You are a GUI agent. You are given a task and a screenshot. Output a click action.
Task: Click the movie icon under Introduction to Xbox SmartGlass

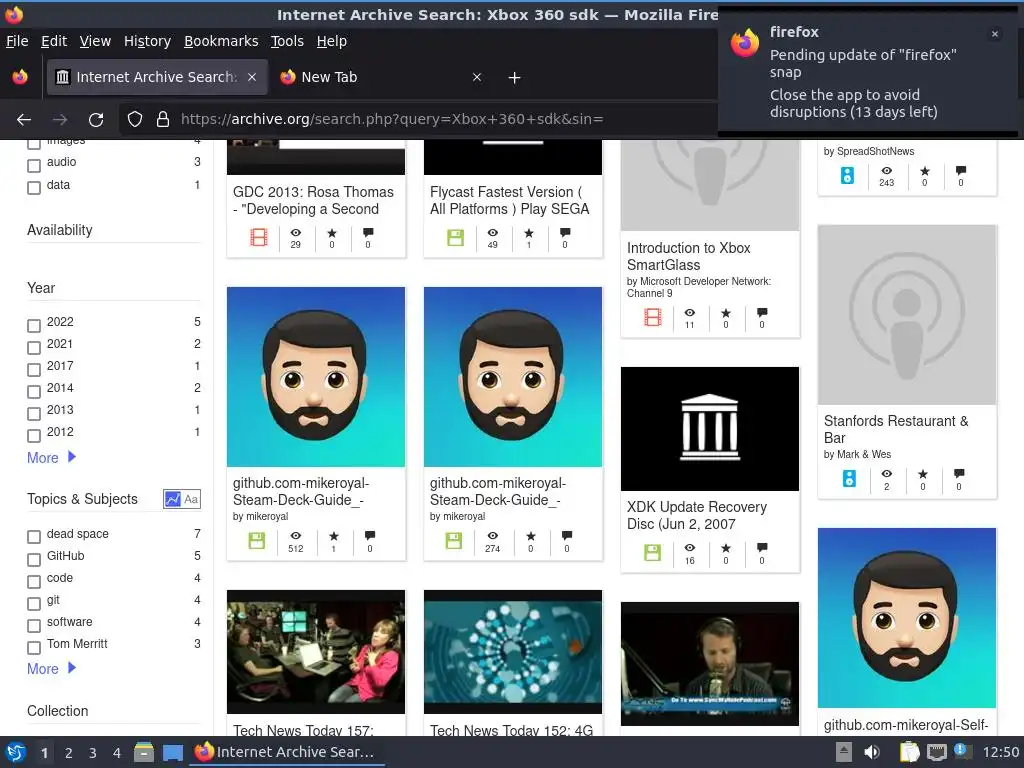click(x=652, y=317)
